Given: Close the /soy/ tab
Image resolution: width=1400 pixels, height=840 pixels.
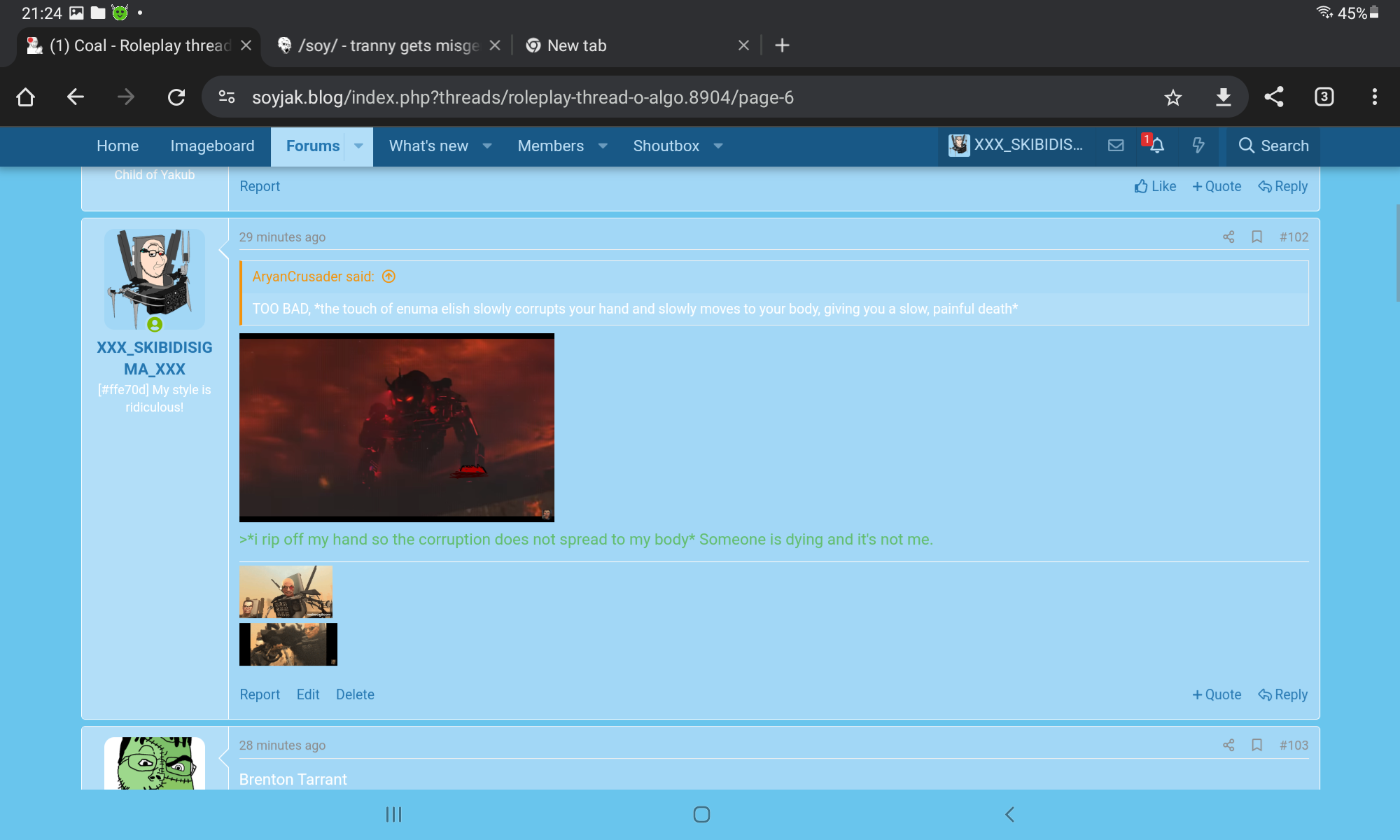Looking at the screenshot, I should 495,45.
